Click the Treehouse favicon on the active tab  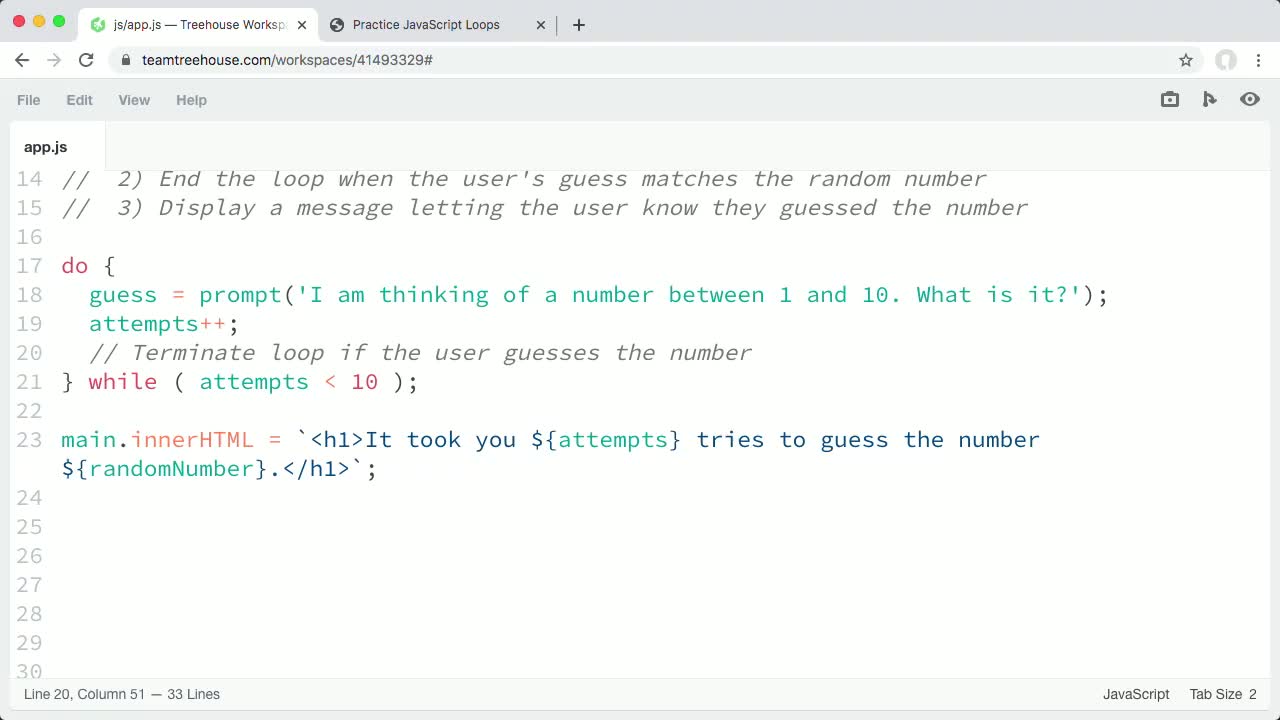(96, 24)
